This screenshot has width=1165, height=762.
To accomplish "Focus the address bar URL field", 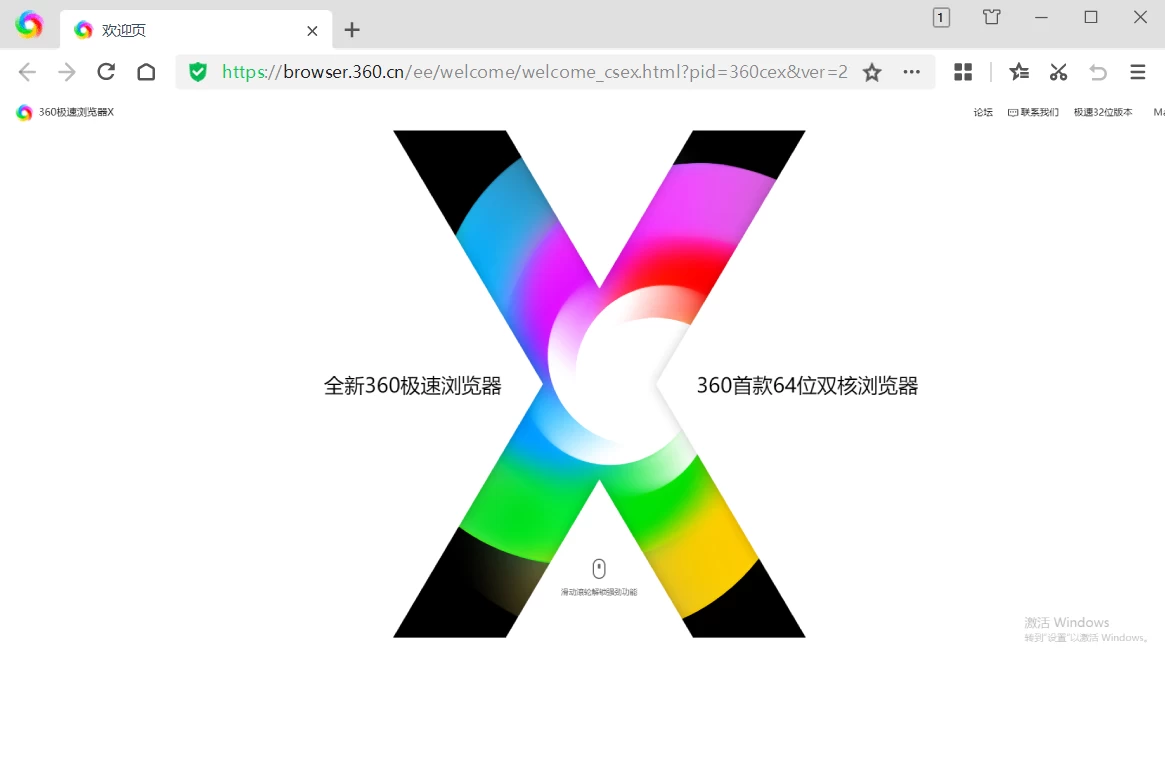I will click(x=534, y=72).
